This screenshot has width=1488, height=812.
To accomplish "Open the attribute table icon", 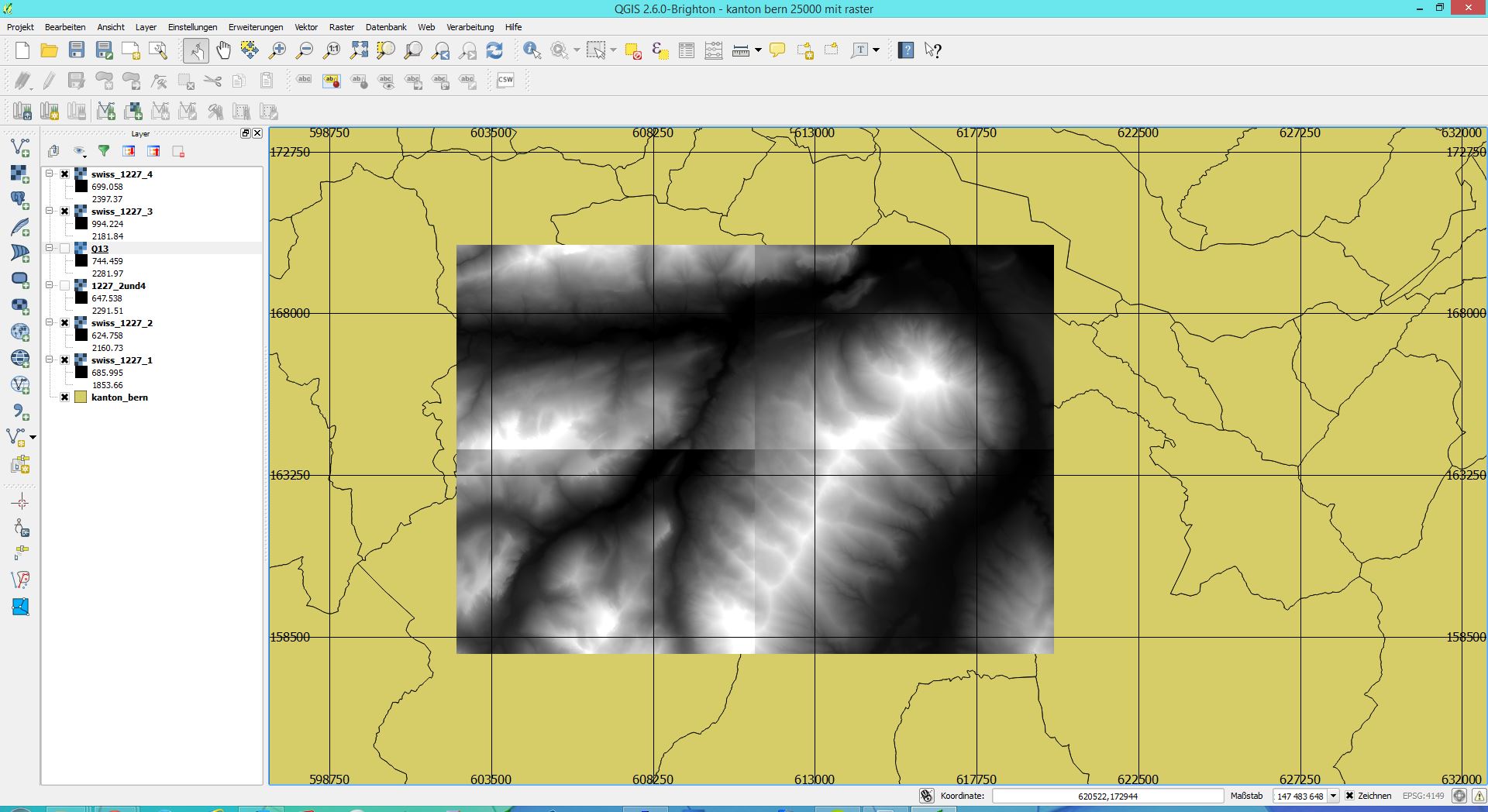I will (x=686, y=50).
